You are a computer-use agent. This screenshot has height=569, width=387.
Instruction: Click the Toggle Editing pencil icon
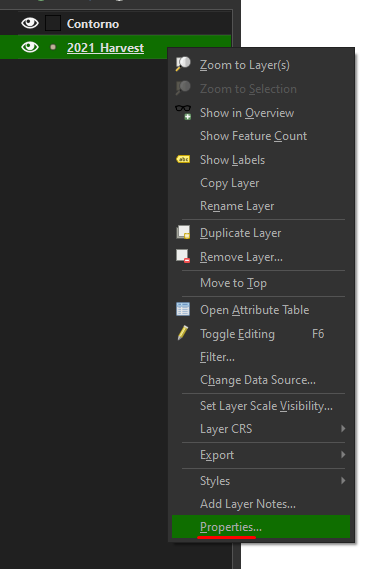pyautogui.click(x=183, y=333)
